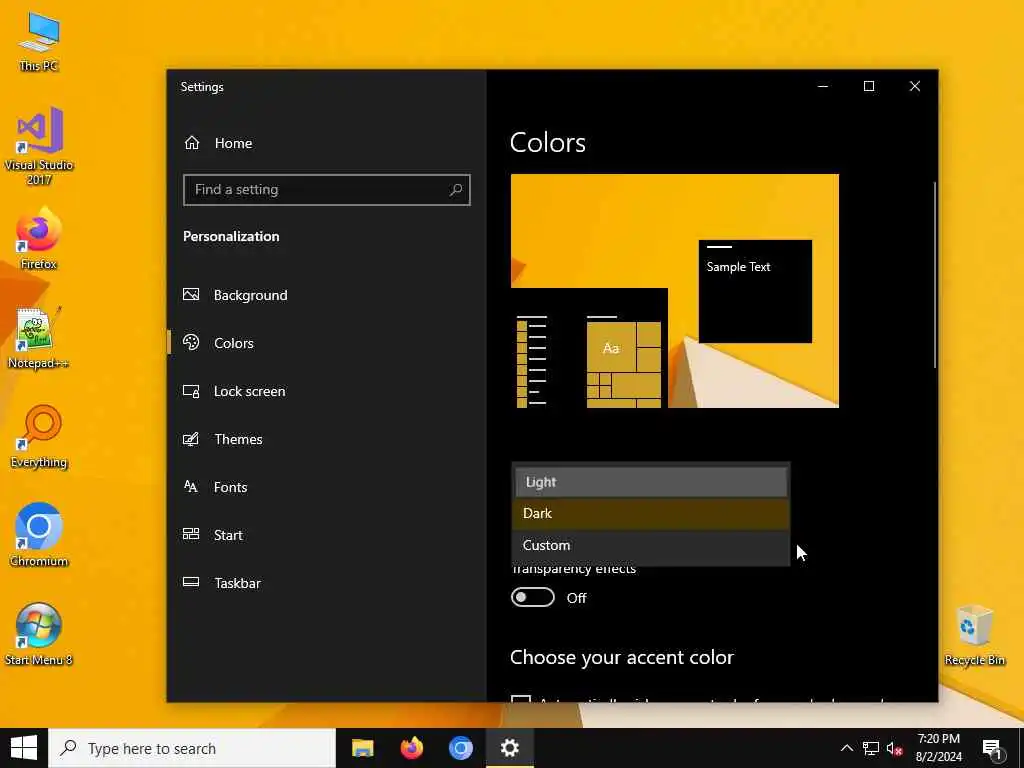Open Lock screen settings

pos(234,391)
